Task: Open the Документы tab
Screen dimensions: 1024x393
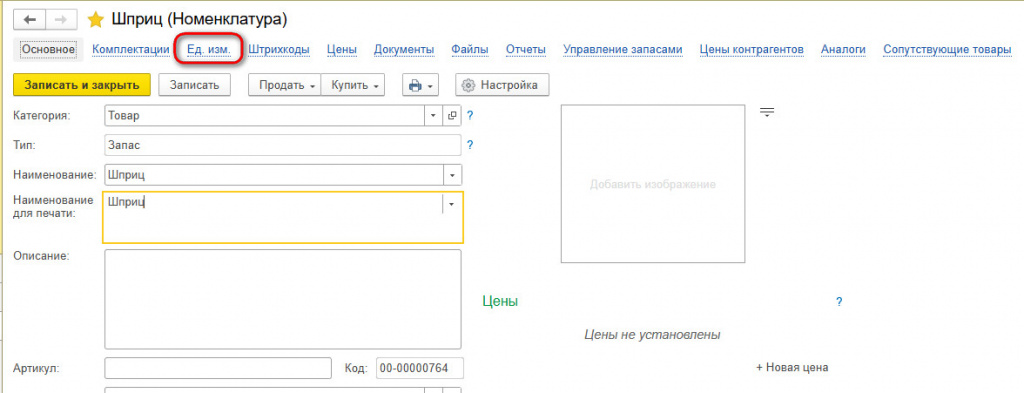Action: pyautogui.click(x=404, y=49)
